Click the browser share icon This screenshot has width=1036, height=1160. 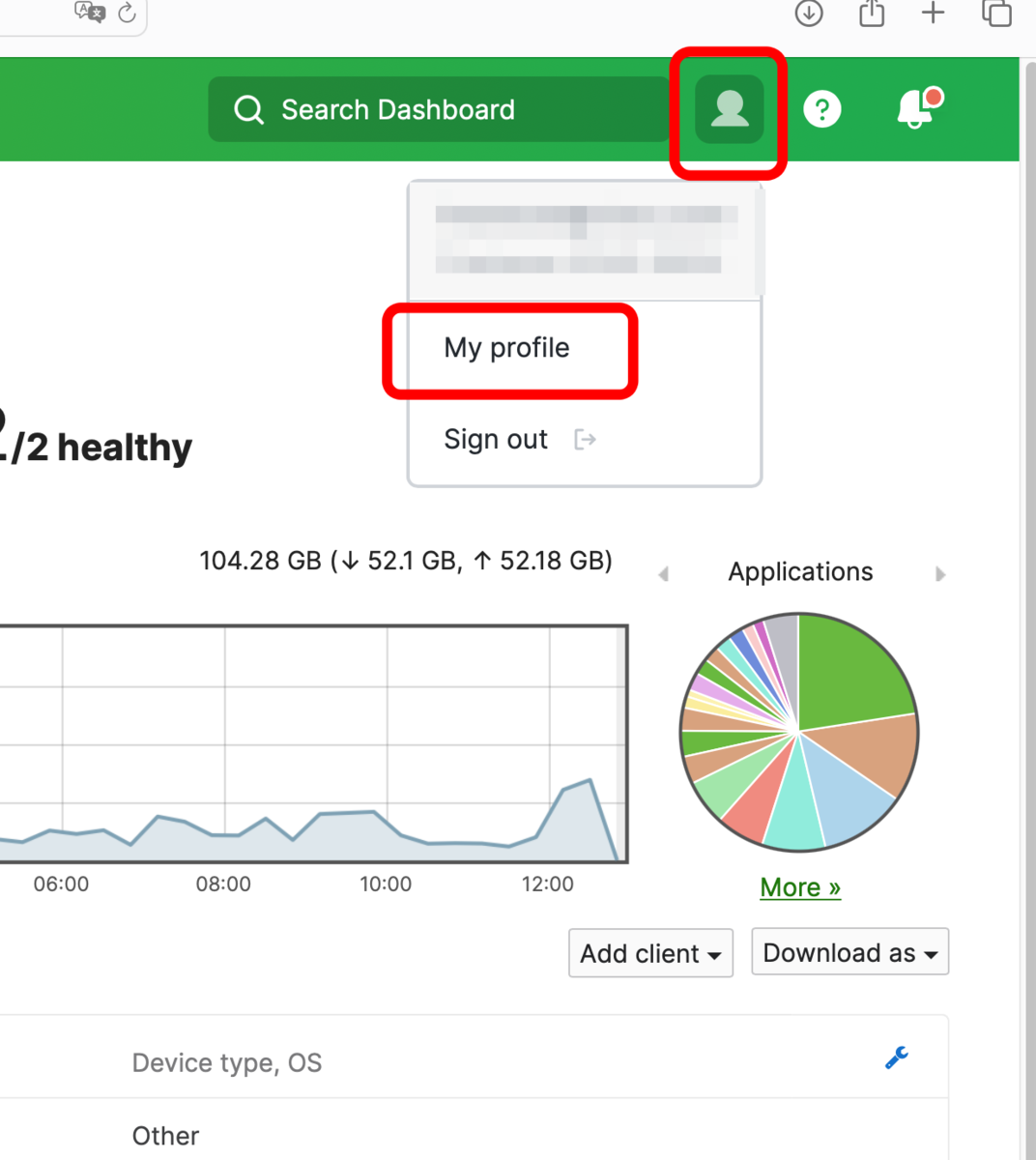pos(872,13)
